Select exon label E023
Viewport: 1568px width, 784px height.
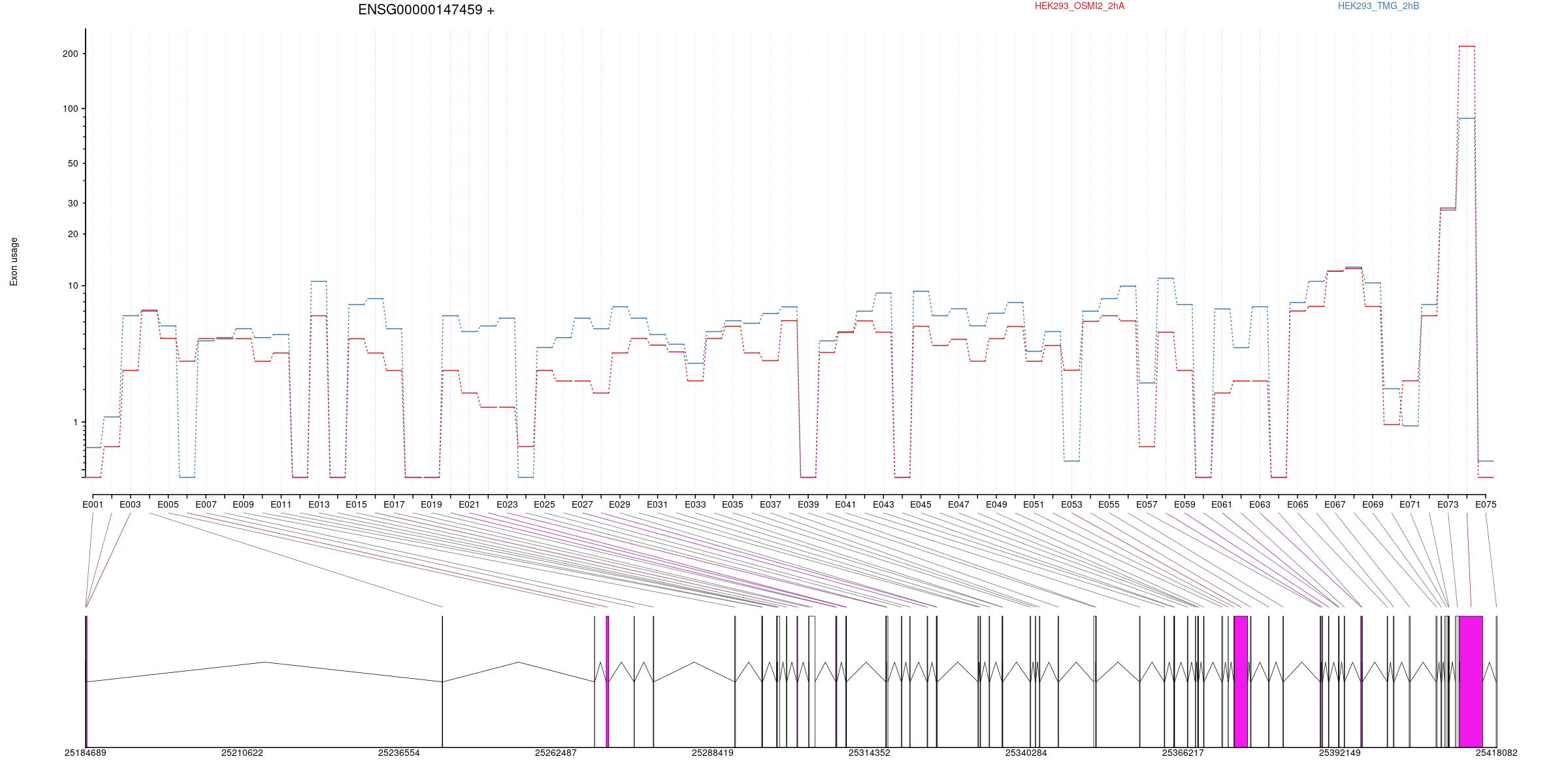pyautogui.click(x=507, y=504)
